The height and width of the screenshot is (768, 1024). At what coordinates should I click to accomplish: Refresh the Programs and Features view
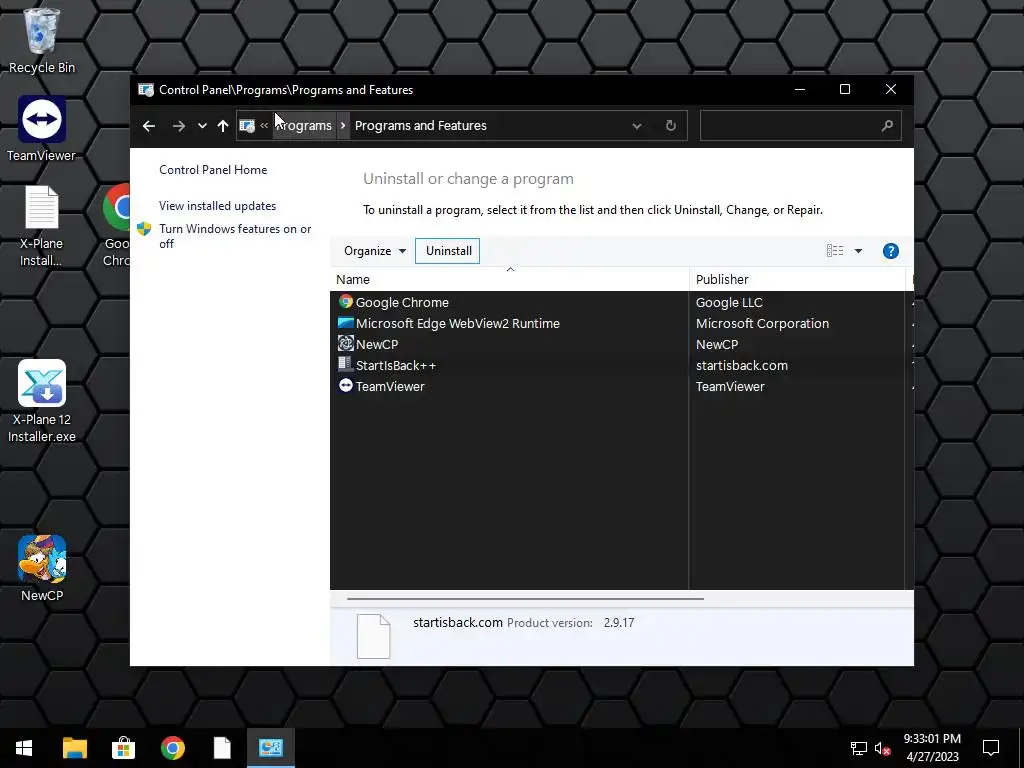[x=671, y=125]
